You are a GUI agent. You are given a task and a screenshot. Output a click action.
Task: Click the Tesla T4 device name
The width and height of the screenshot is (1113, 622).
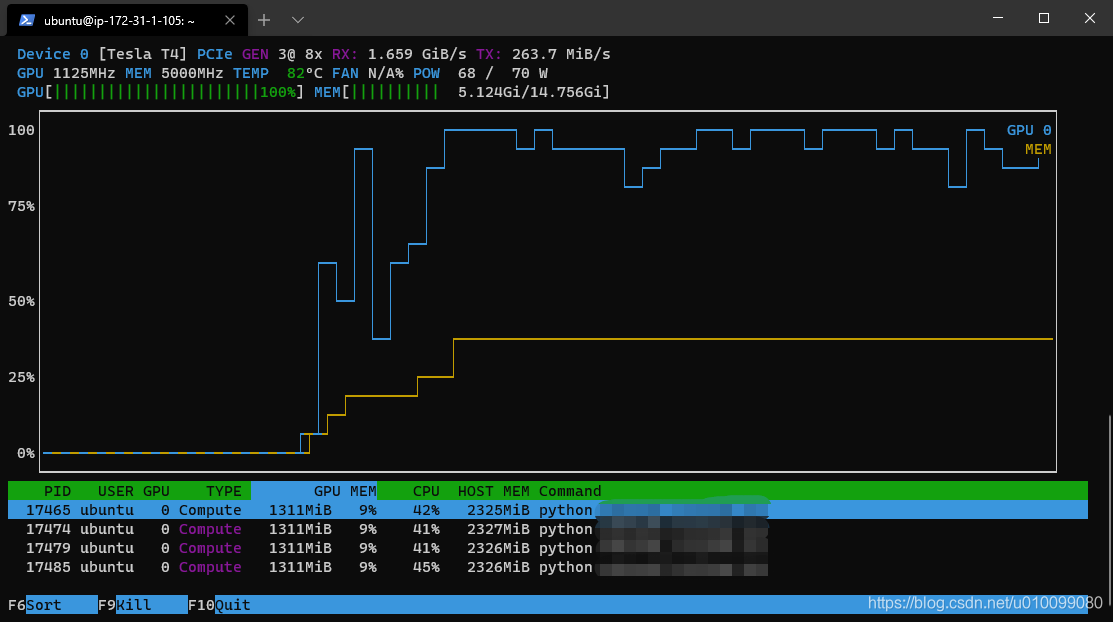pyautogui.click(x=143, y=54)
